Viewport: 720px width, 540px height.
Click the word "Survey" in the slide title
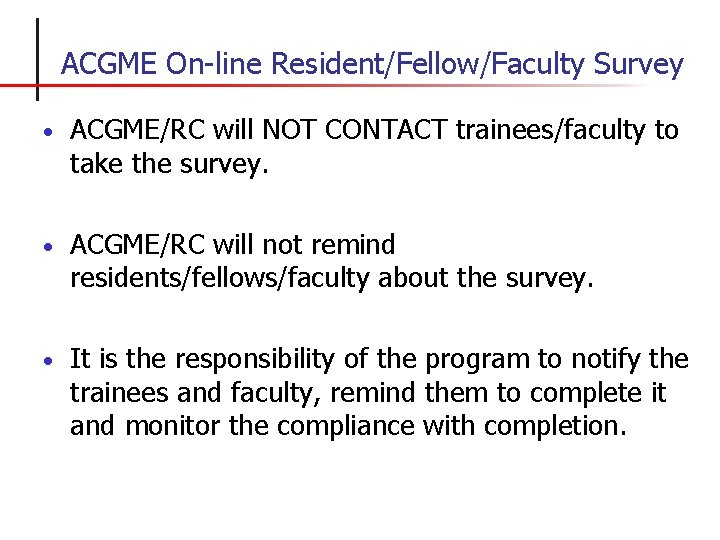click(x=637, y=66)
